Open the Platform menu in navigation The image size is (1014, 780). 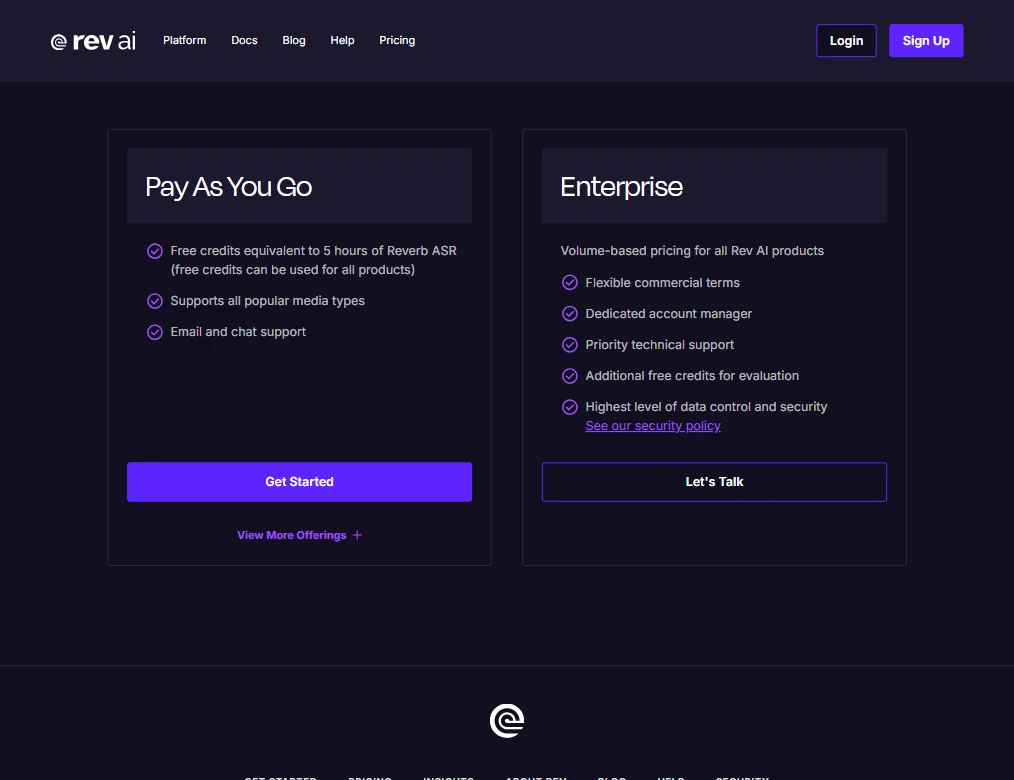[184, 40]
